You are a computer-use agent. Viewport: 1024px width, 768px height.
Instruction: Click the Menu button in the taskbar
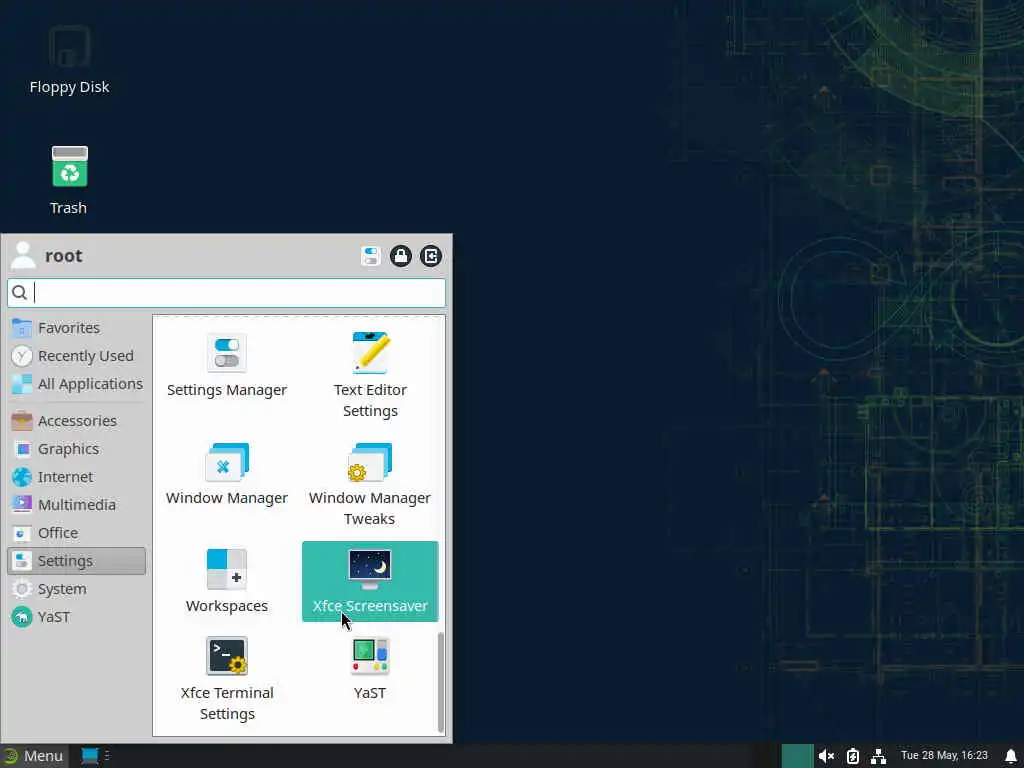pos(33,756)
